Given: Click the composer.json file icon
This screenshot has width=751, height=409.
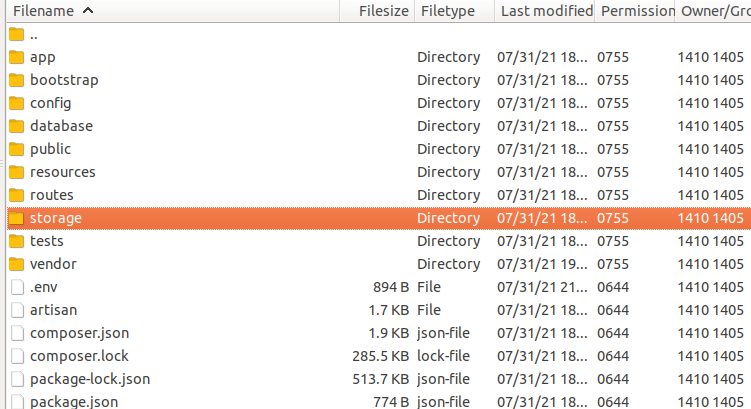Looking at the screenshot, I should pos(16,333).
